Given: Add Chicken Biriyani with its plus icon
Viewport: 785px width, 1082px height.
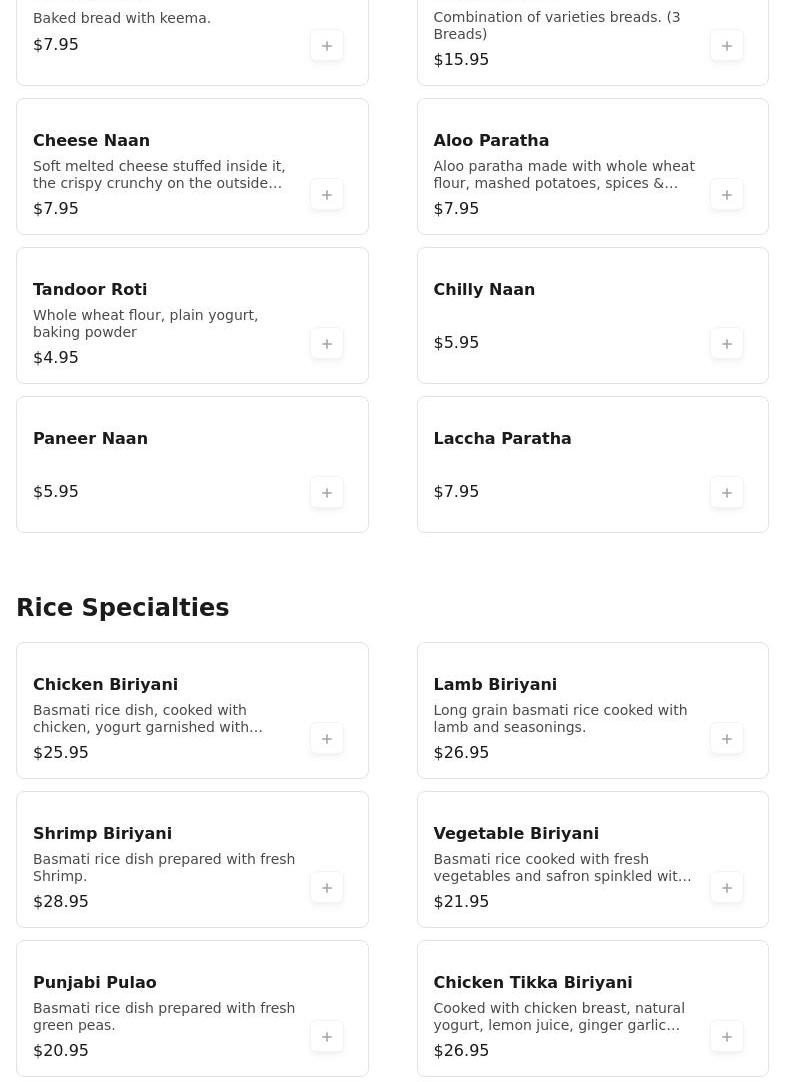Looking at the screenshot, I should coord(327,738).
